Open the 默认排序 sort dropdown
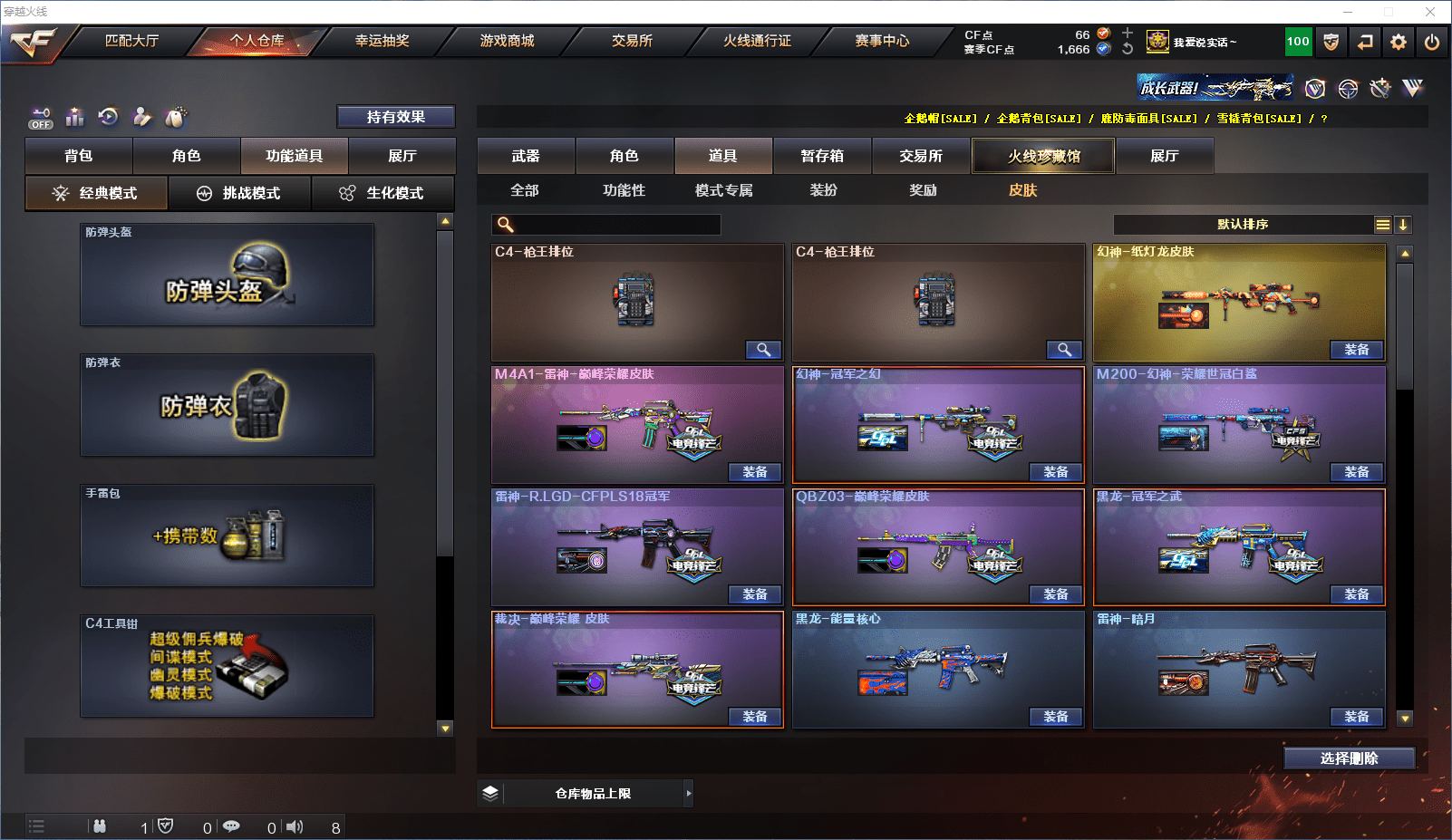Image resolution: width=1452 pixels, height=840 pixels. (1243, 225)
